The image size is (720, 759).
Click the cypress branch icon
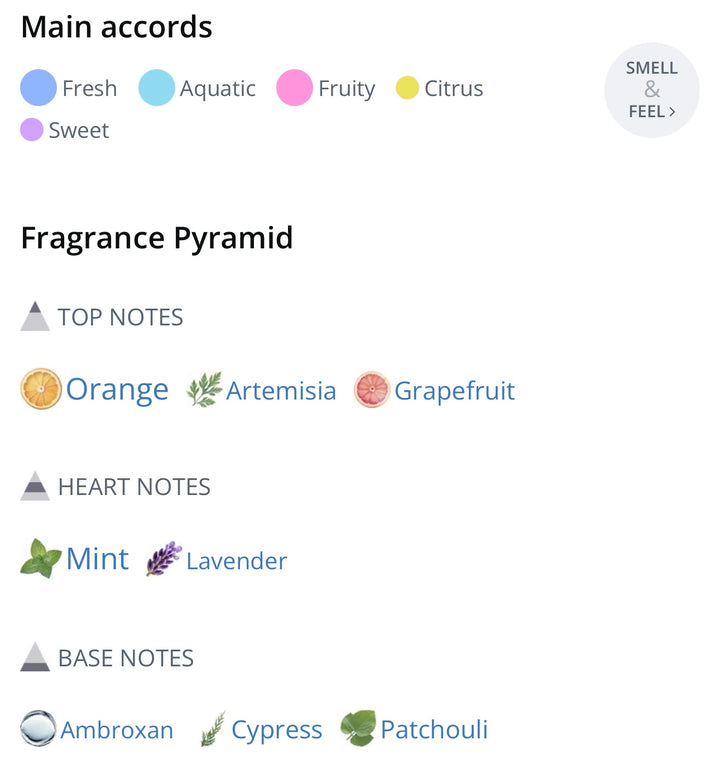pos(213,729)
